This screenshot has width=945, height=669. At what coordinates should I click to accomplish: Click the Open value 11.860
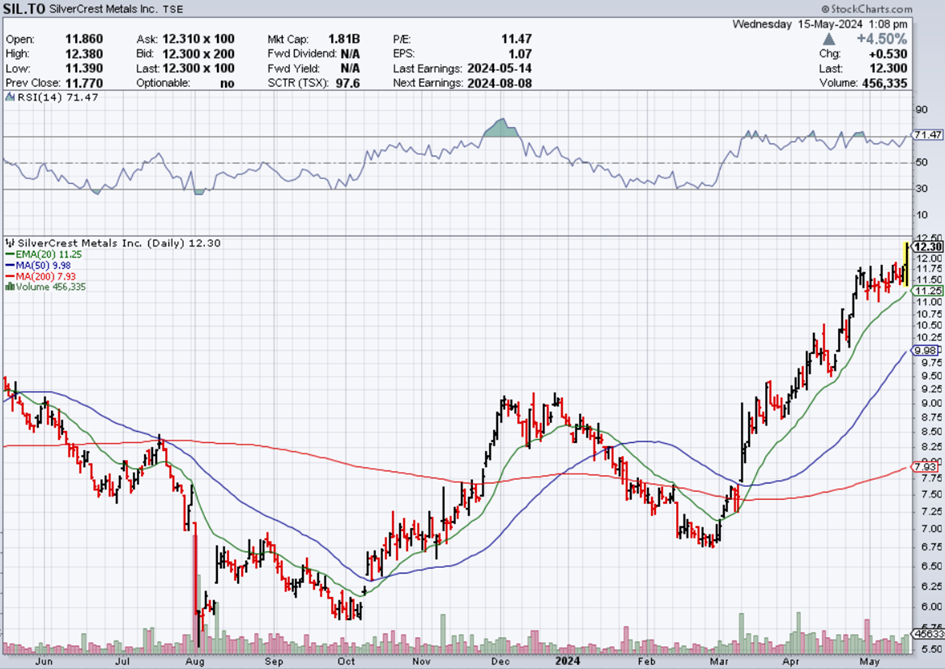point(84,39)
